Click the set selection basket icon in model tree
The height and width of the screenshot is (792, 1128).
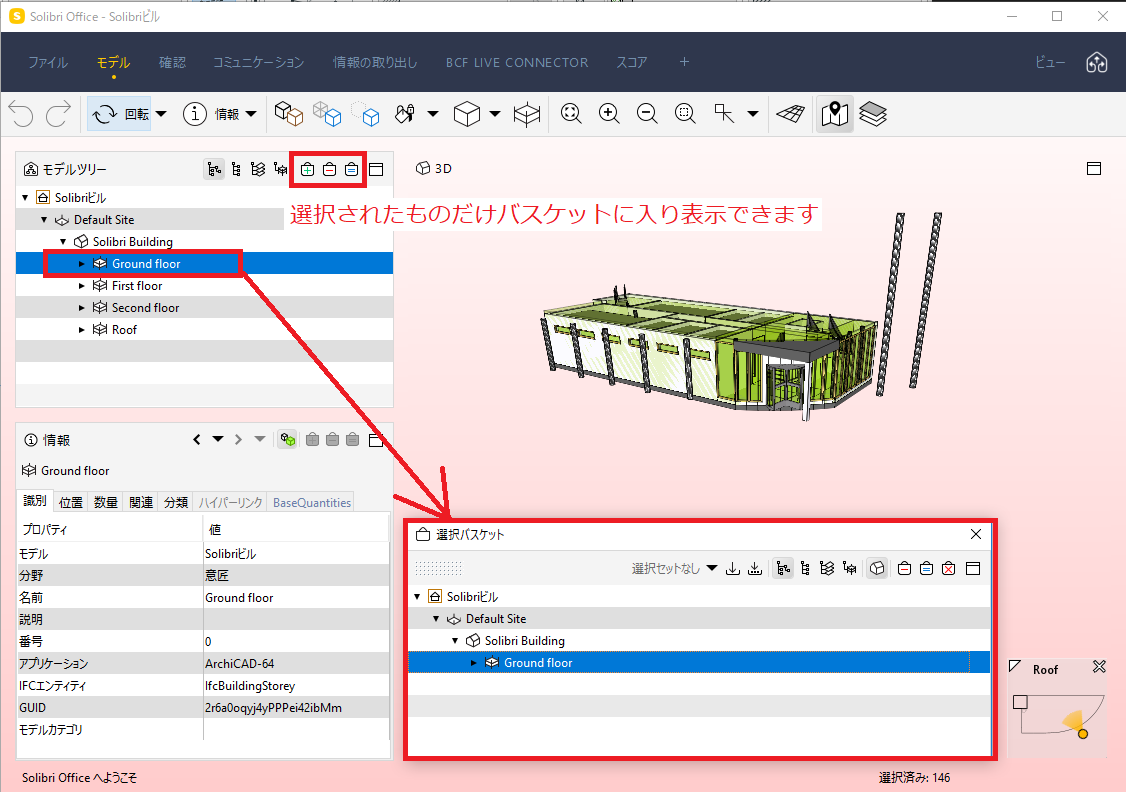pos(351,170)
